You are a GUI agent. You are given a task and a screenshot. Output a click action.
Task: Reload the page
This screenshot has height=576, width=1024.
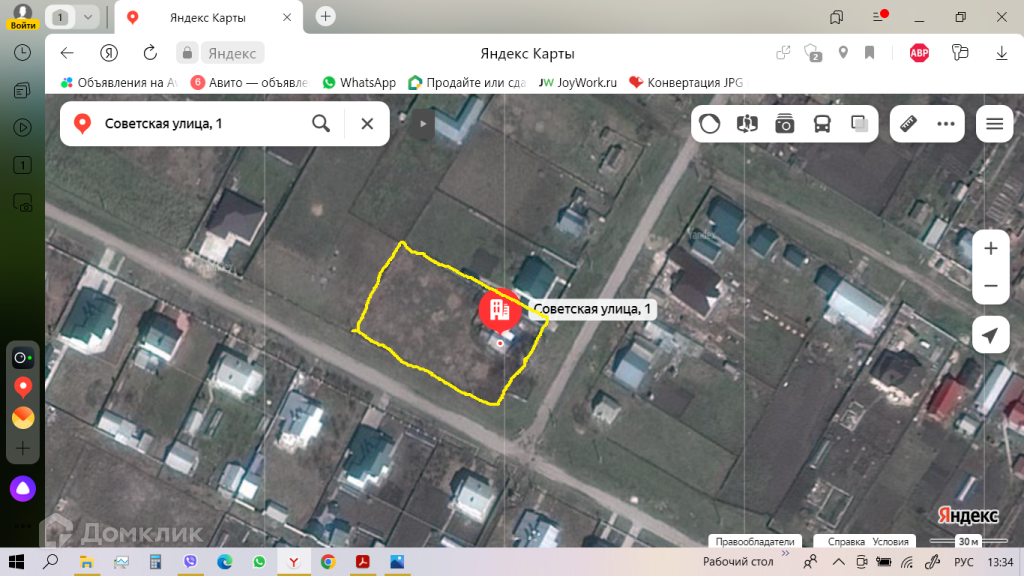click(150, 53)
